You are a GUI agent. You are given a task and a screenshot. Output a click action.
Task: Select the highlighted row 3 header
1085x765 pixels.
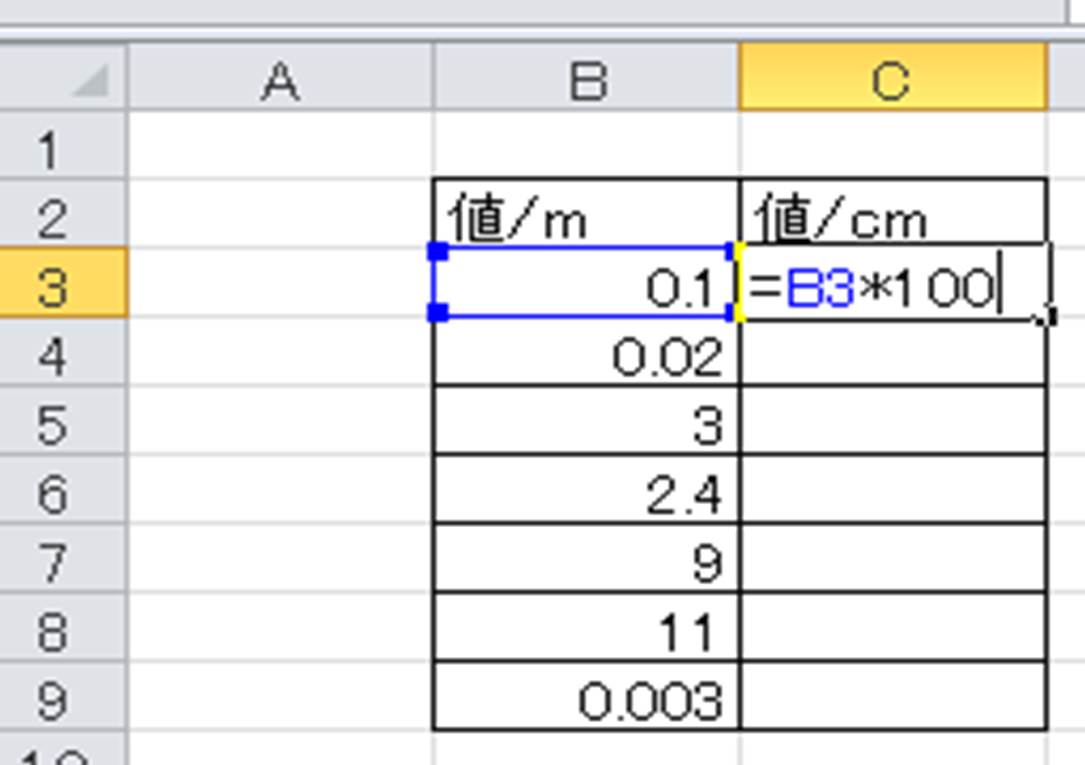click(x=62, y=284)
